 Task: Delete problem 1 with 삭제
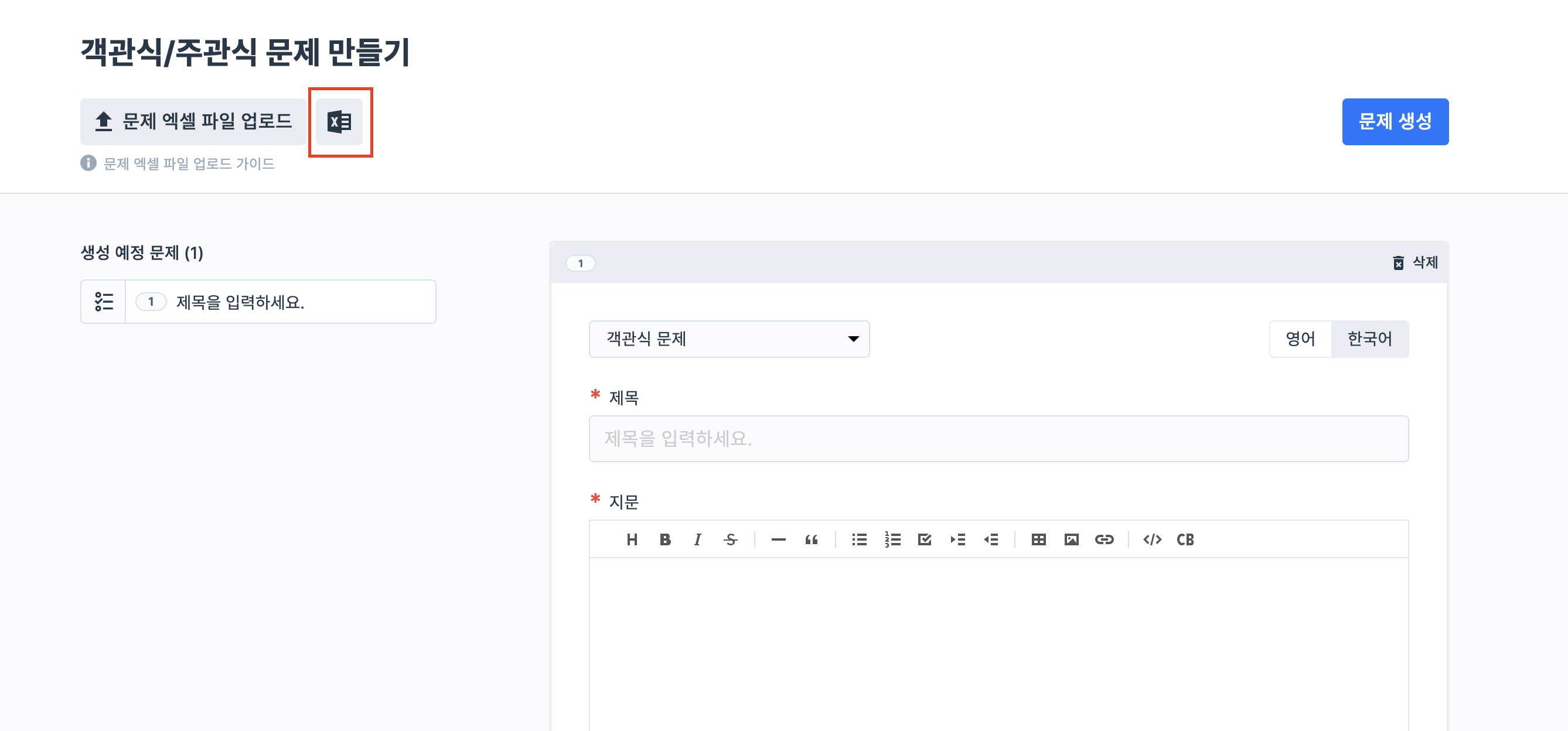(x=1416, y=263)
